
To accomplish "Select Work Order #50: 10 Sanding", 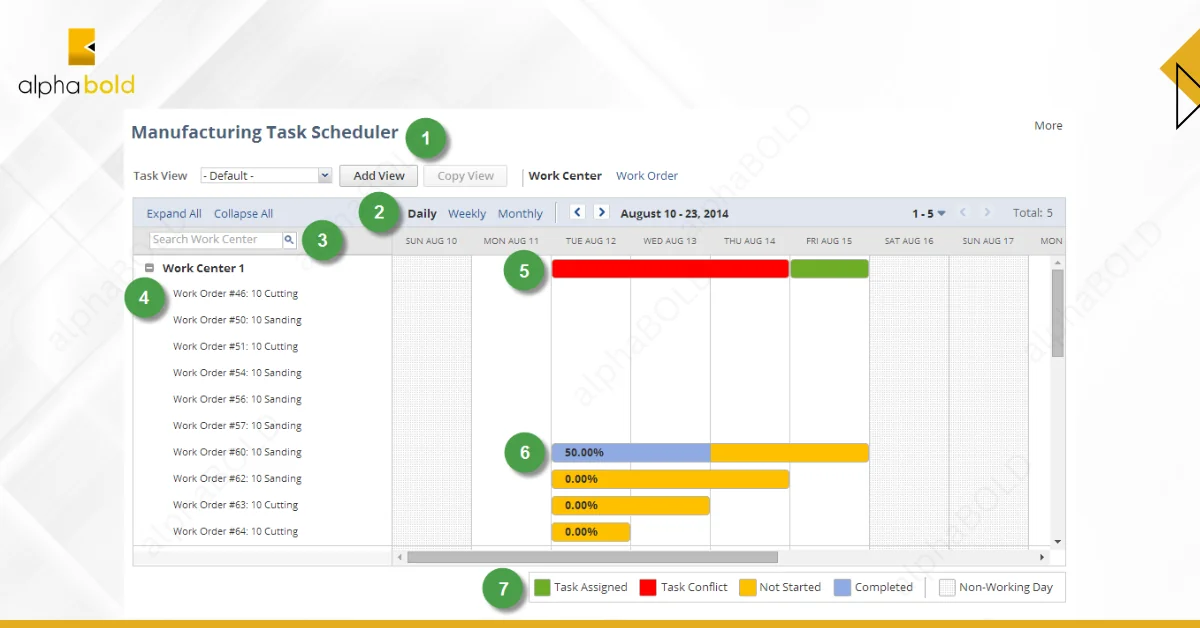I will 237,320.
